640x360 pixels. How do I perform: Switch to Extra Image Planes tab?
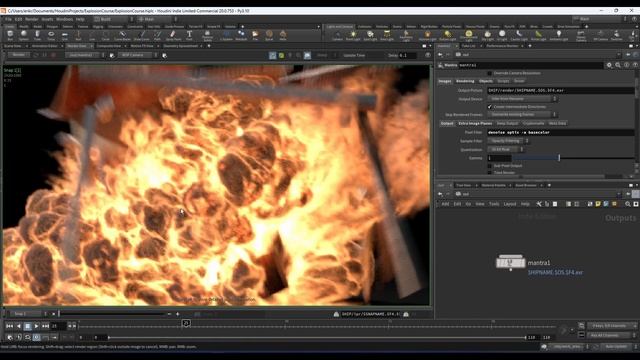[x=475, y=123]
